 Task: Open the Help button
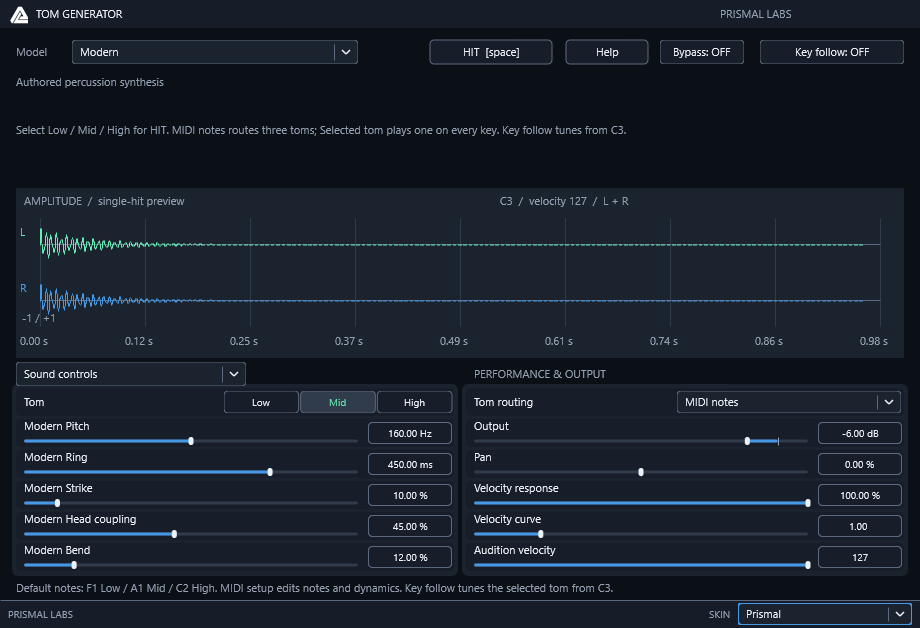(x=607, y=52)
